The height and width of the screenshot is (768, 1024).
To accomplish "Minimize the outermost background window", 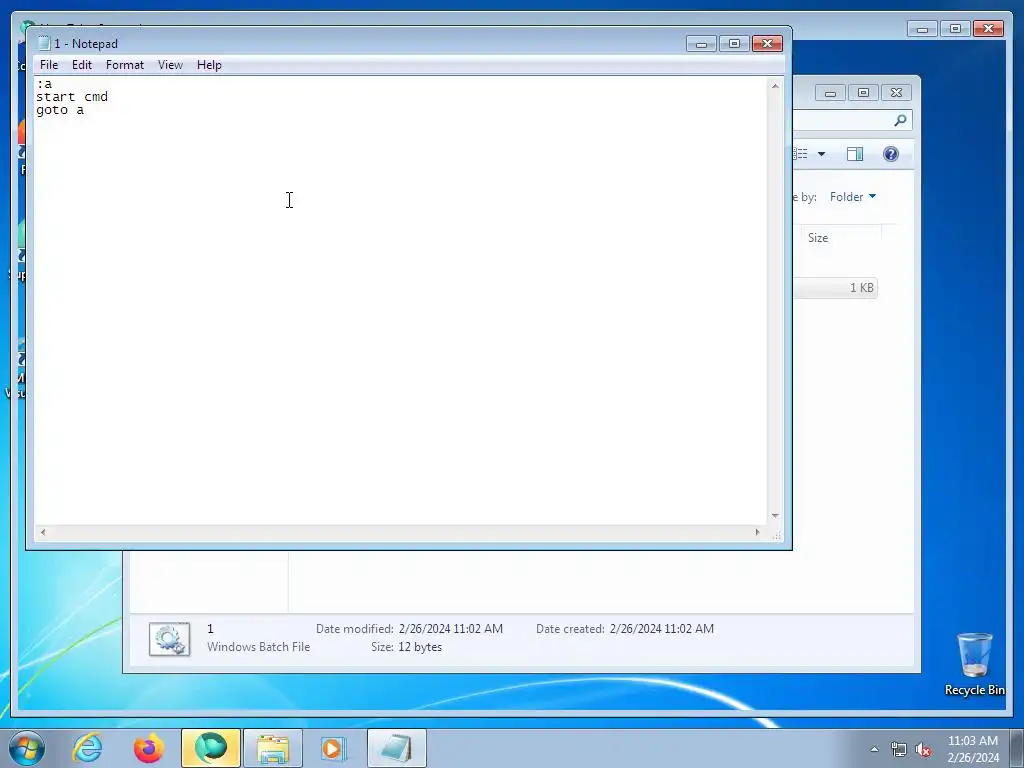I will tap(922, 29).
